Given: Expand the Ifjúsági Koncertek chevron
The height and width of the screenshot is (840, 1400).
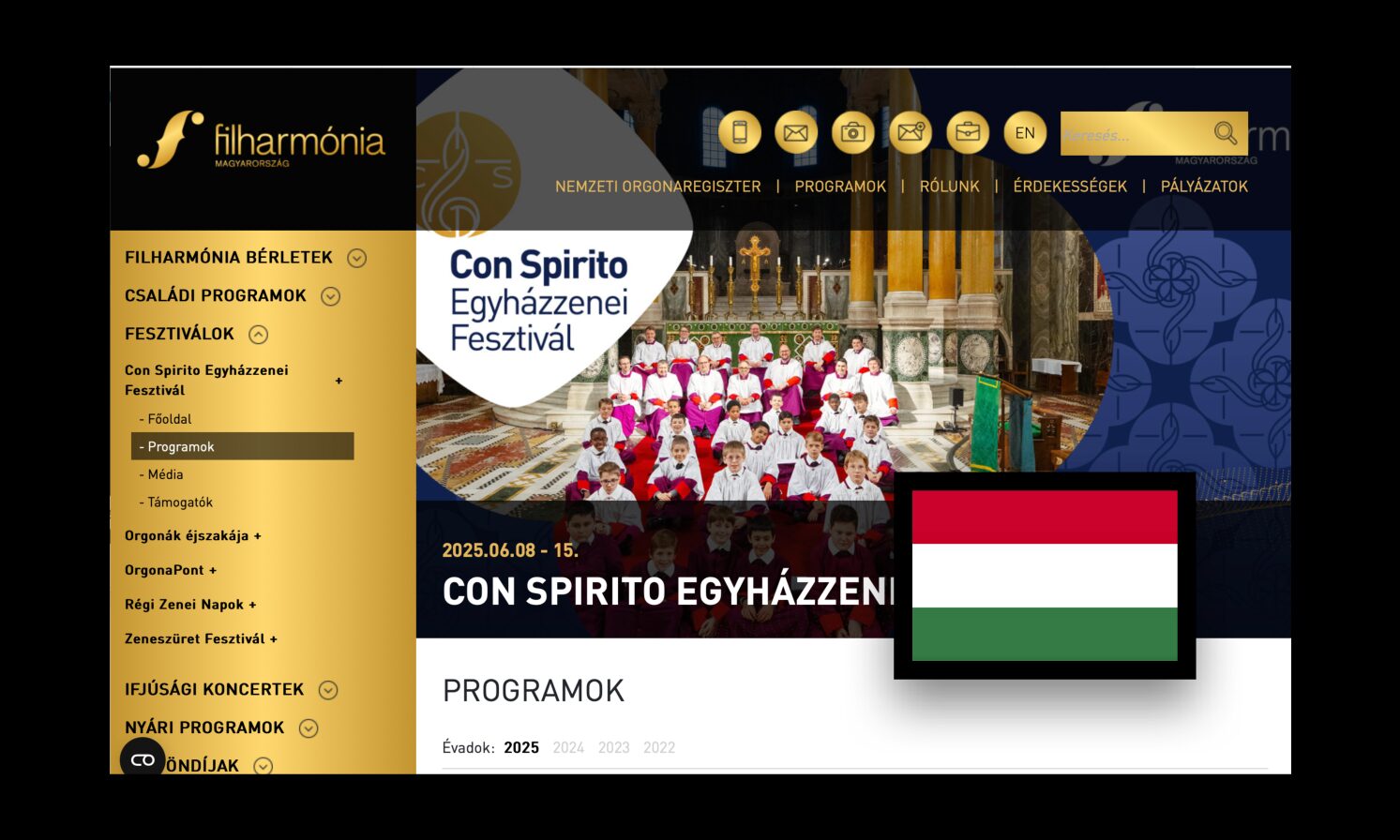Looking at the screenshot, I should [x=327, y=690].
